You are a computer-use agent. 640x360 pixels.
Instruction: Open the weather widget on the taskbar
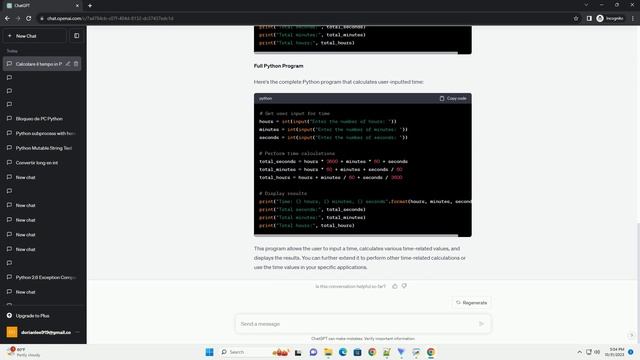(x=24, y=352)
